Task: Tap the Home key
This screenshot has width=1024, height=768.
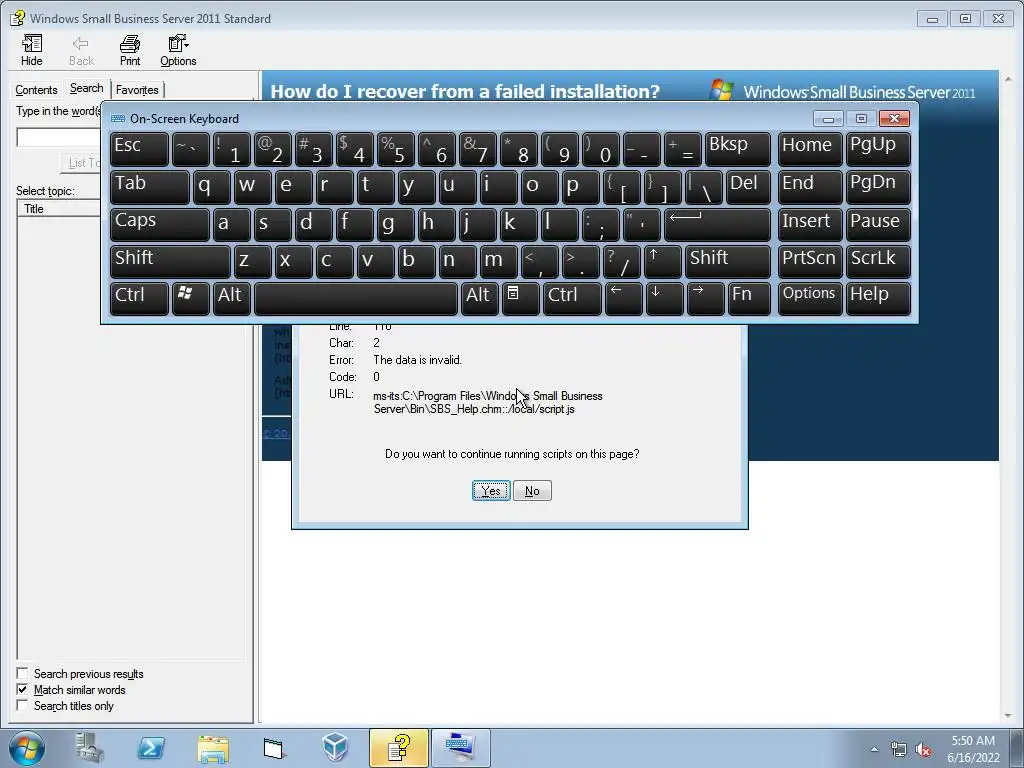Action: tap(810, 149)
